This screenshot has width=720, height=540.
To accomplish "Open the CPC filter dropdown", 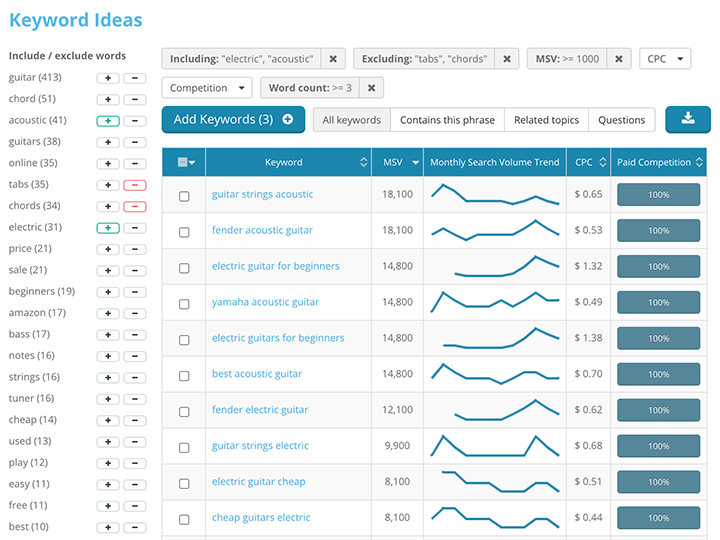I will 665,59.
